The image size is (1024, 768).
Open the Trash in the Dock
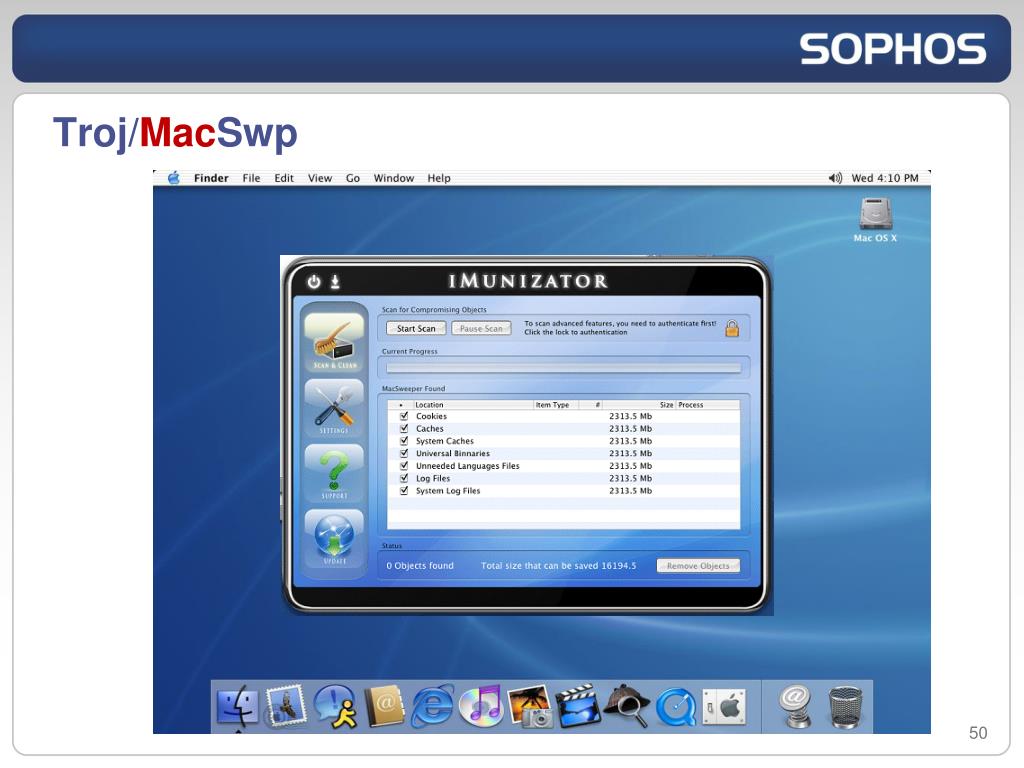(x=845, y=706)
